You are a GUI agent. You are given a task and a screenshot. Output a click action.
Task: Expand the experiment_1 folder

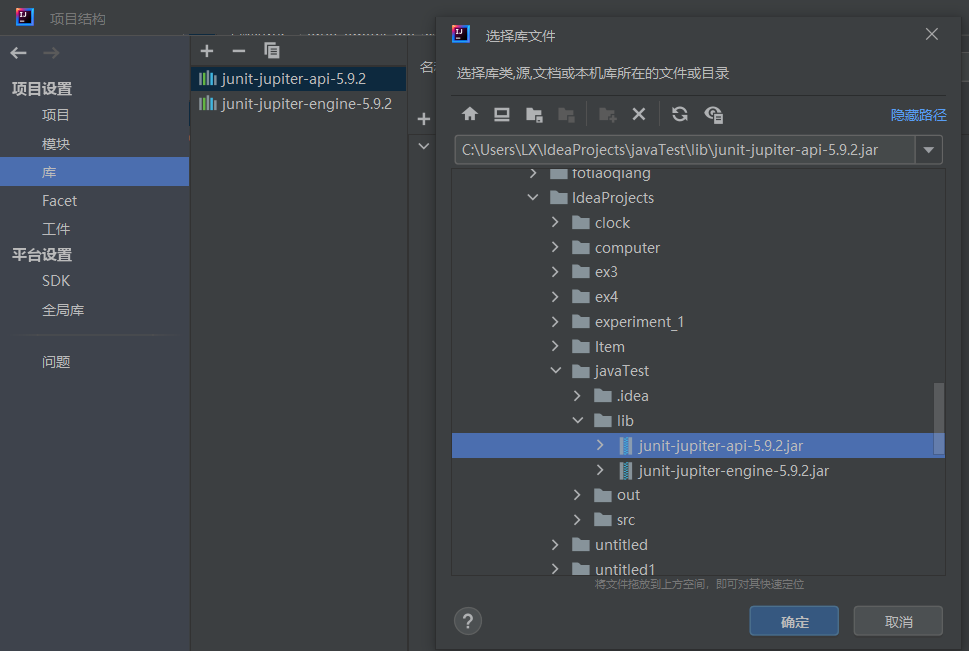(x=555, y=321)
